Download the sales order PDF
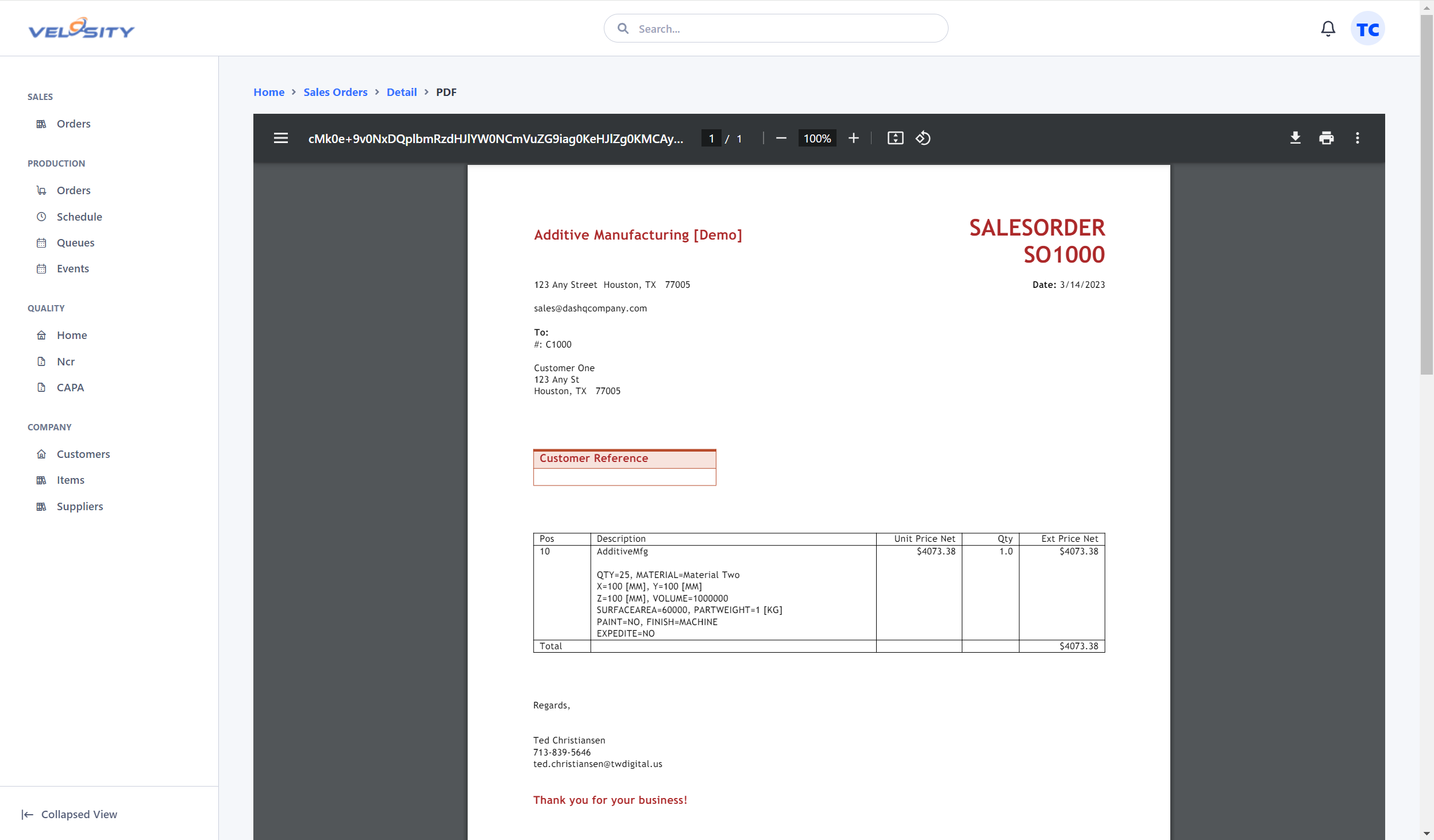The height and width of the screenshot is (840, 1434). [x=1295, y=138]
